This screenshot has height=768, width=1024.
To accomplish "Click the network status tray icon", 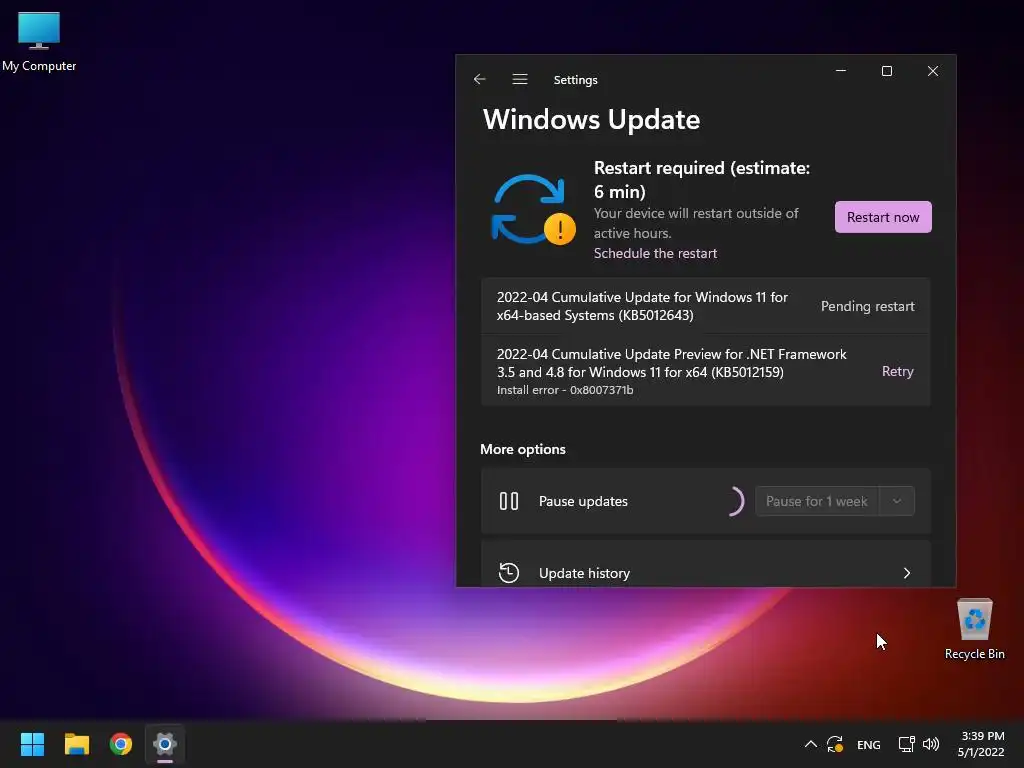I will (x=906, y=744).
